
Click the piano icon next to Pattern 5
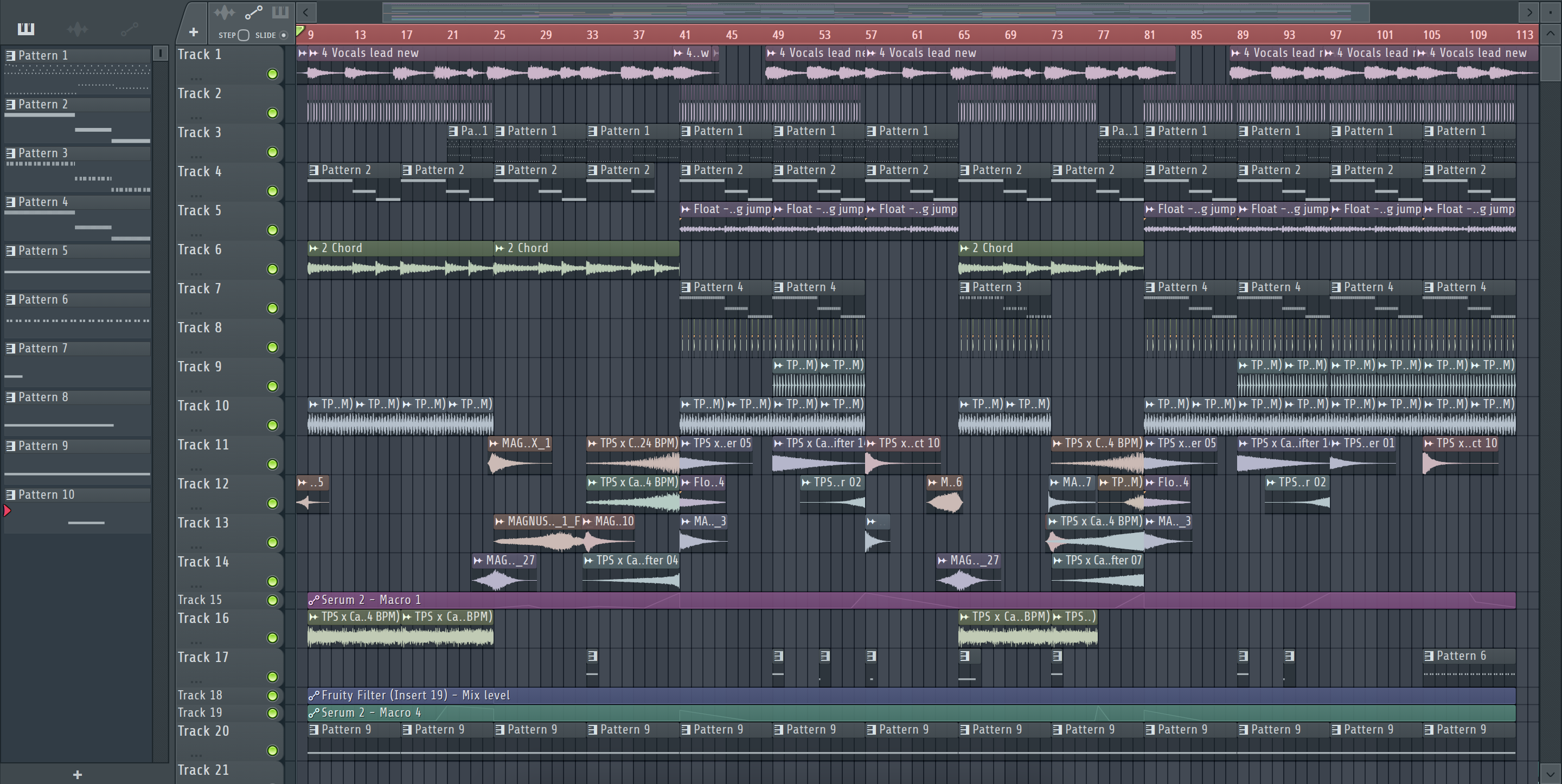[x=10, y=250]
